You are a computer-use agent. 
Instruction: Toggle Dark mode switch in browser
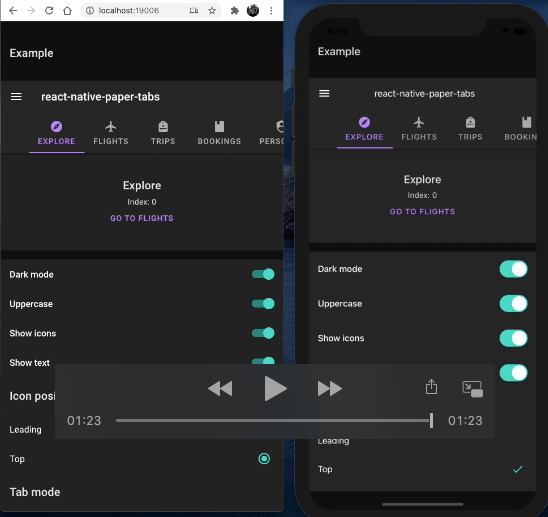263,274
